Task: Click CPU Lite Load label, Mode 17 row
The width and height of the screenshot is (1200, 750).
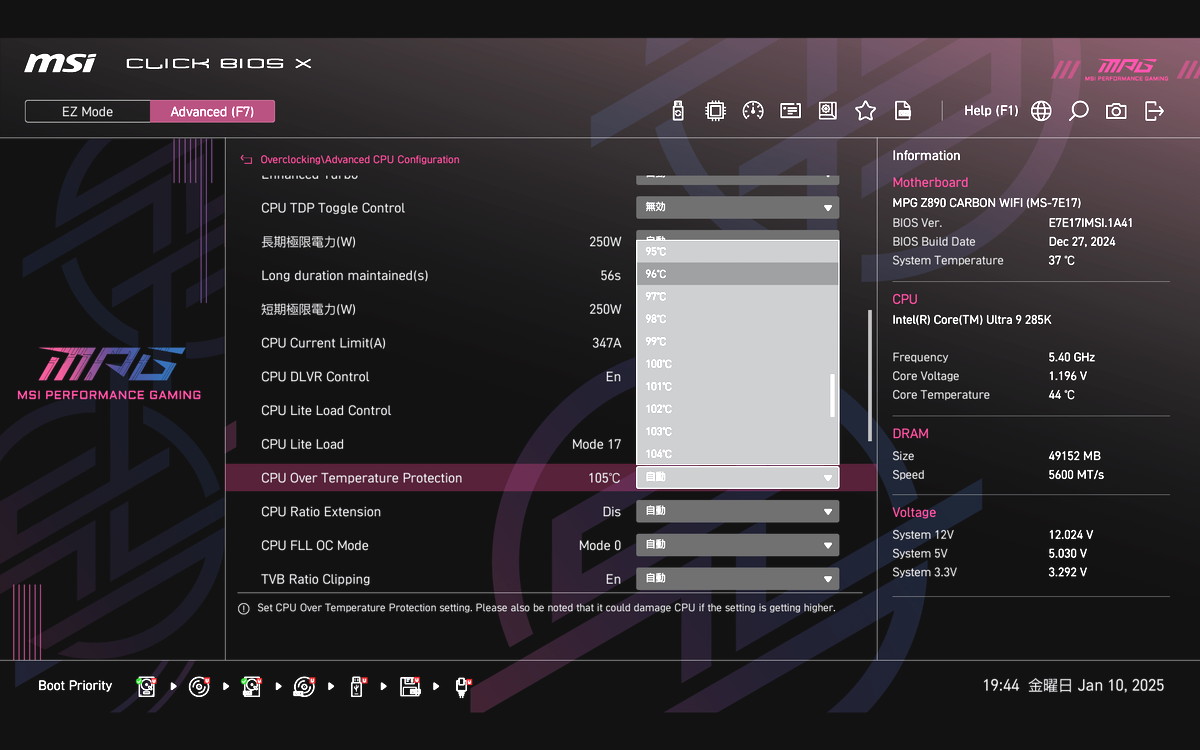Action: coord(302,444)
